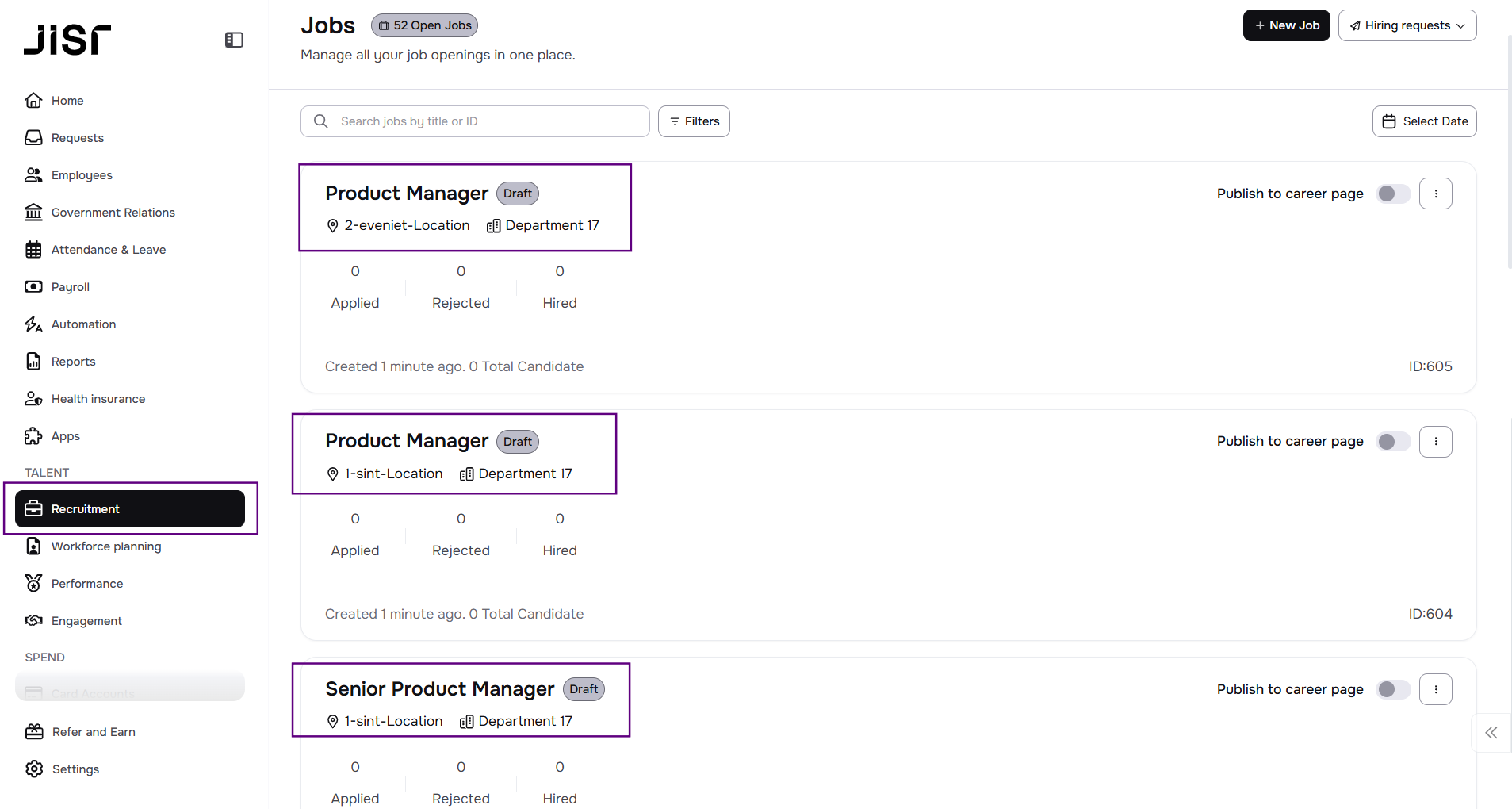Click the double-chevron collapse icon at right edge
This screenshot has height=809, width=1512.
pos(1491,733)
